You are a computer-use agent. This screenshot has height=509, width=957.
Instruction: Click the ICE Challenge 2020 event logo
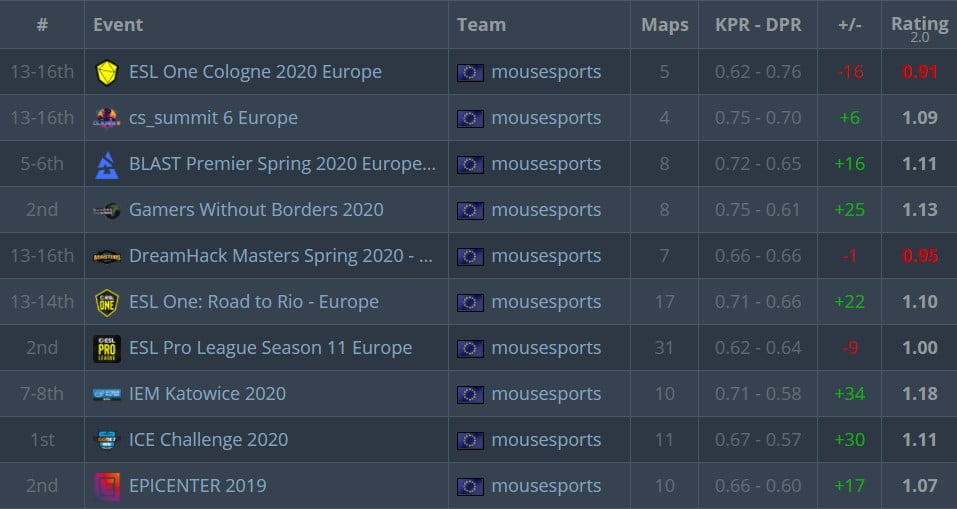107,440
